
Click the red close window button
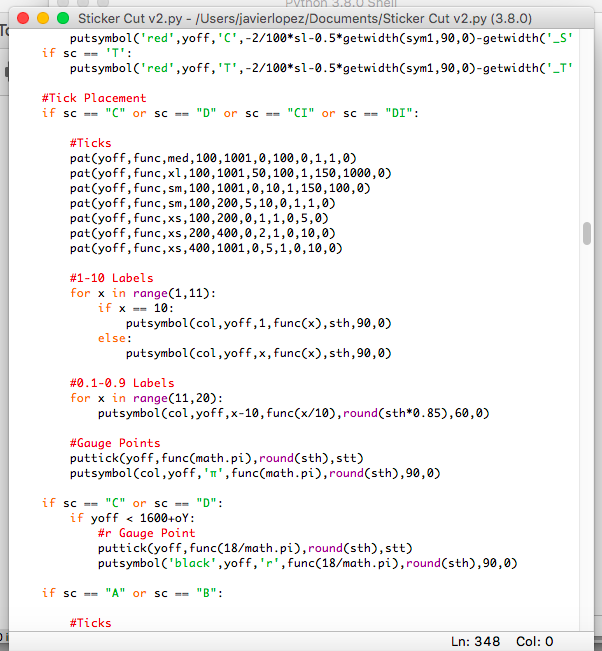tap(23, 18)
